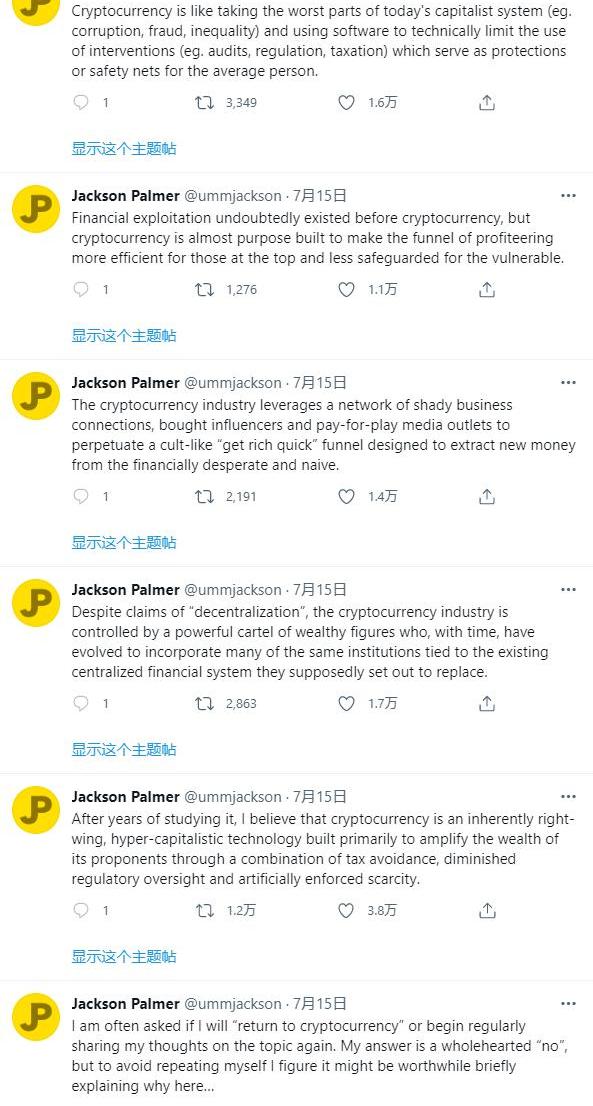Open more options on 'return to cryptocurrency' tweet
Image resolution: width=593 pixels, height=1106 pixels.
(x=568, y=1003)
